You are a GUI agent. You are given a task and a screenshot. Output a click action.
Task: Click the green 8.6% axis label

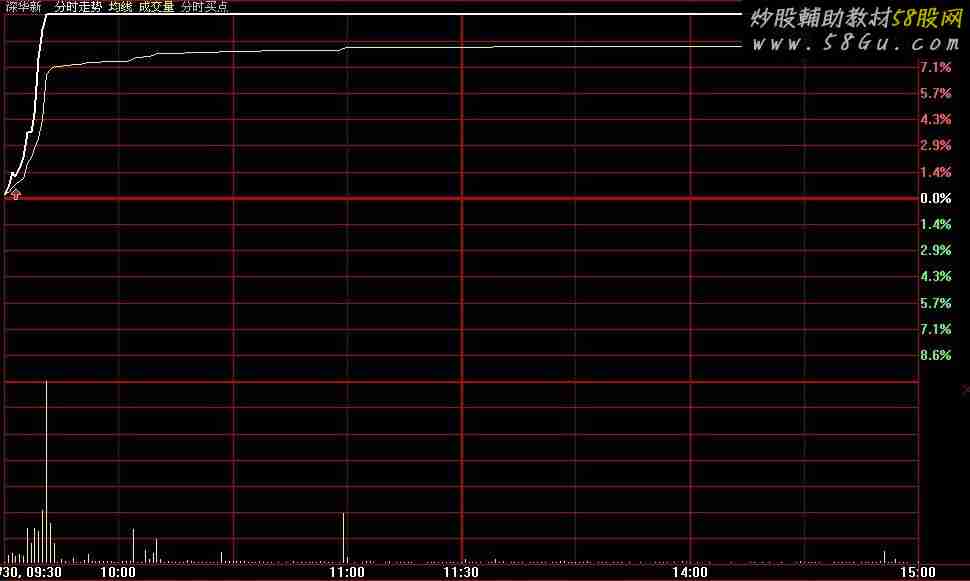click(x=935, y=355)
